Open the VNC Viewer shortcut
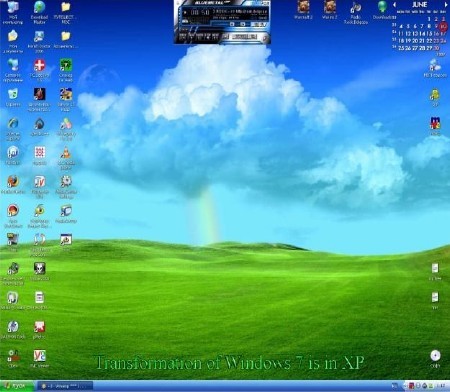The image size is (450, 392). point(39,356)
